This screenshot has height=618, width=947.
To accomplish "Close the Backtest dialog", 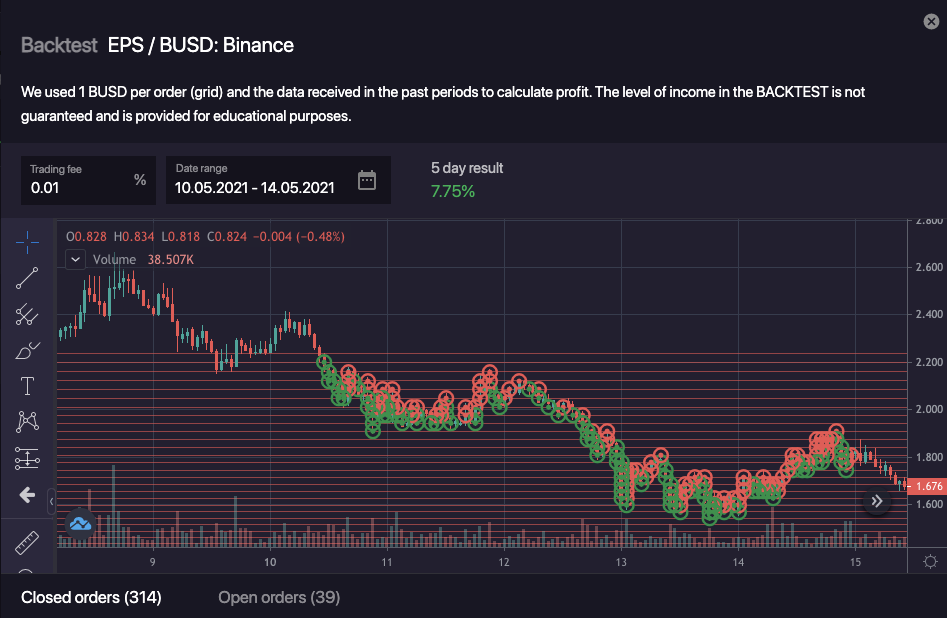I will 931,21.
